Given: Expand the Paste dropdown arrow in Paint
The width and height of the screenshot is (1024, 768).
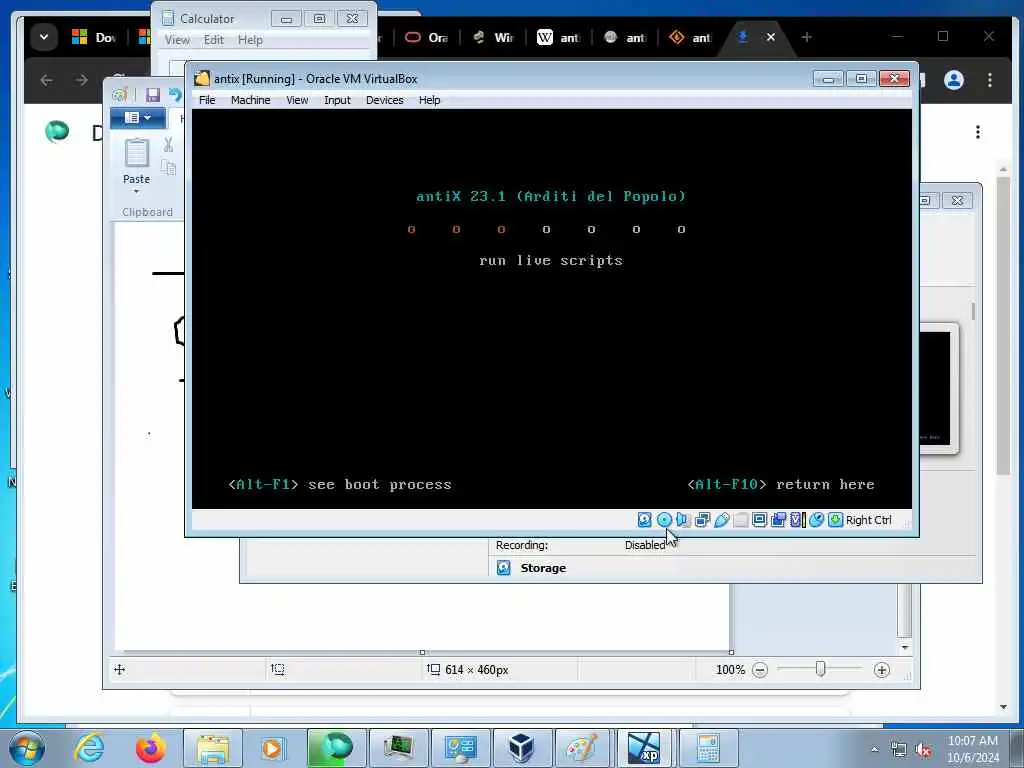Looking at the screenshot, I should tap(136, 191).
